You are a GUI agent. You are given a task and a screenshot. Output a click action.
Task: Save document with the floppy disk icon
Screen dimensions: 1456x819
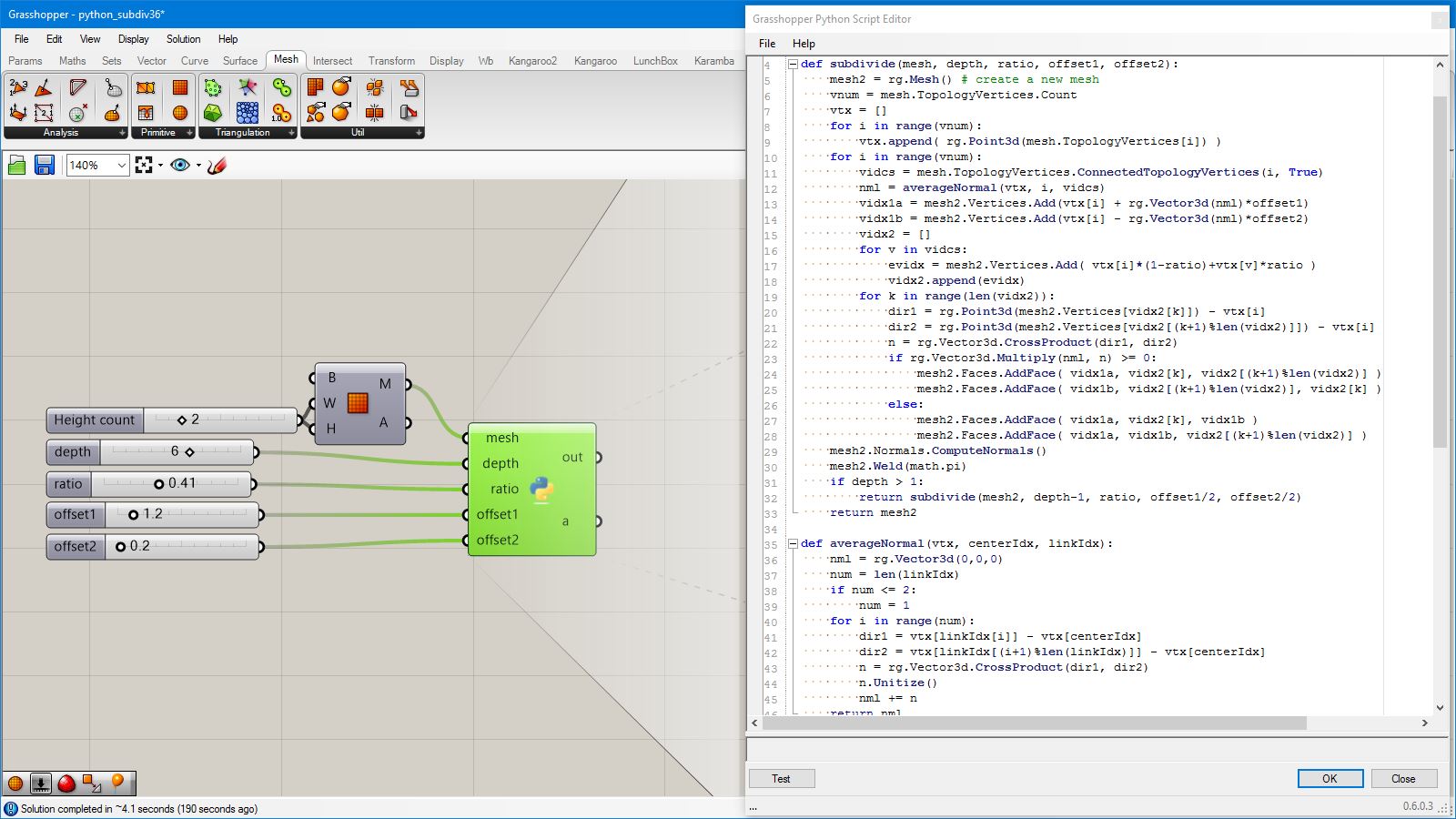[x=44, y=165]
